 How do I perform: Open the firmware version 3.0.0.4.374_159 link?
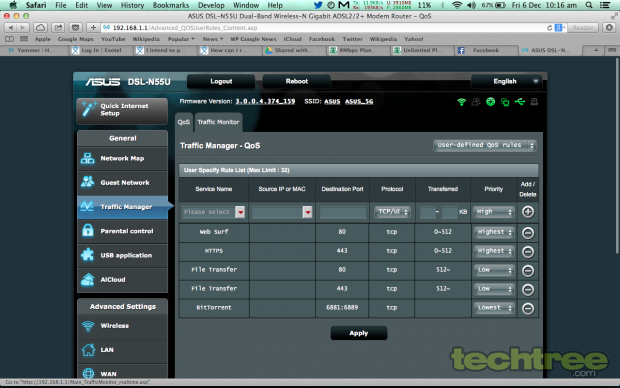[x=265, y=101]
